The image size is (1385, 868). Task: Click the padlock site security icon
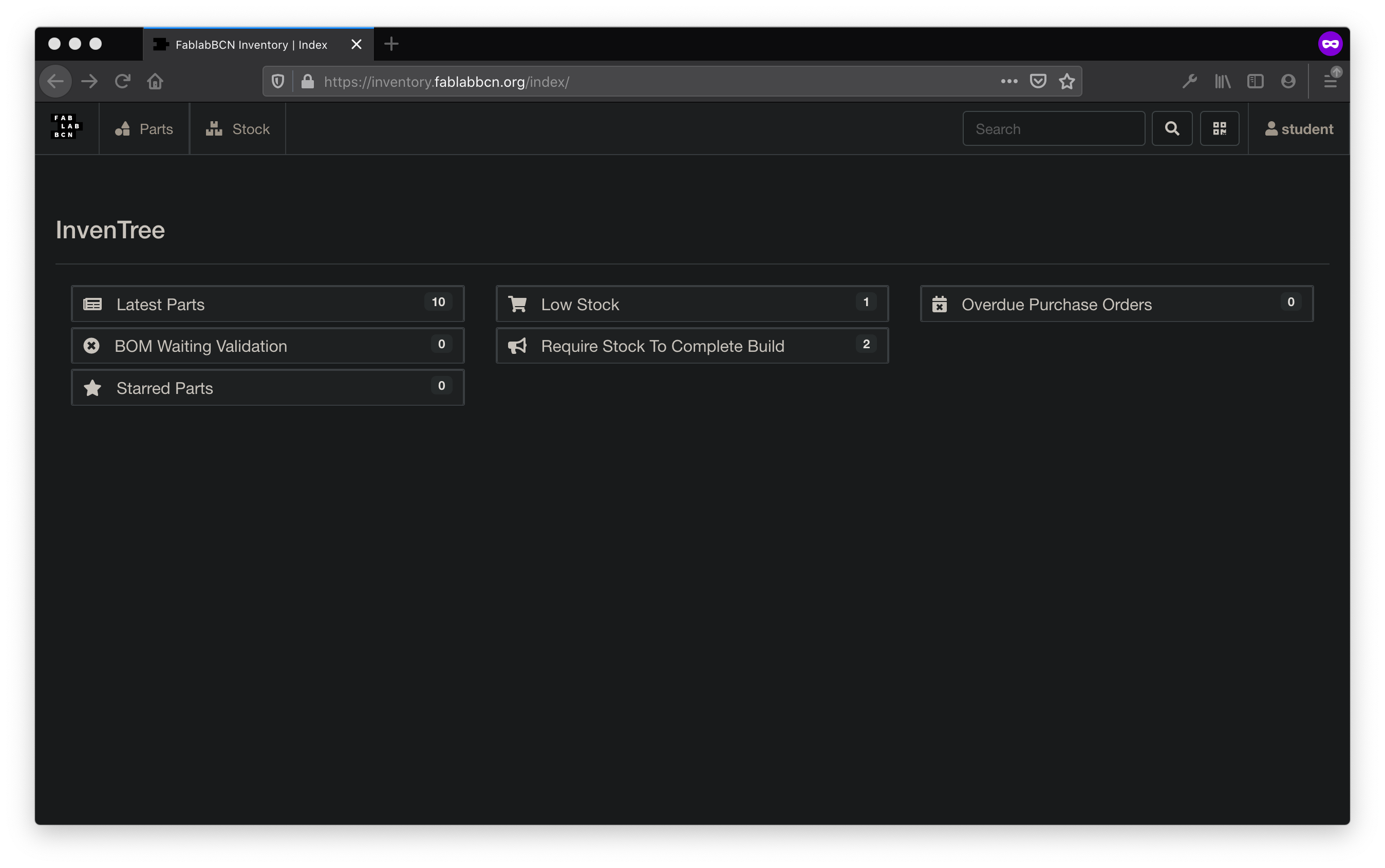(x=308, y=82)
